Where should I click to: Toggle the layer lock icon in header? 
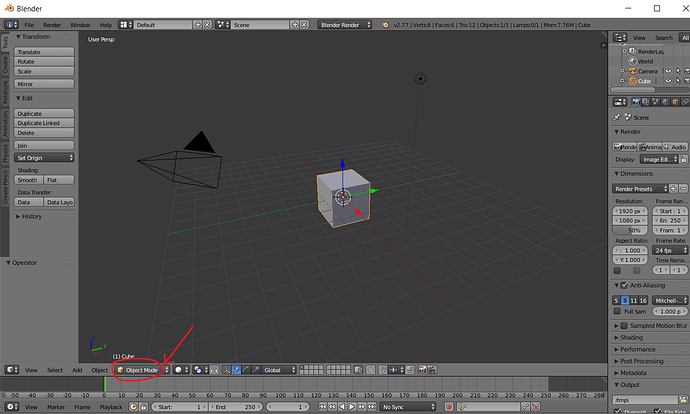[358, 370]
